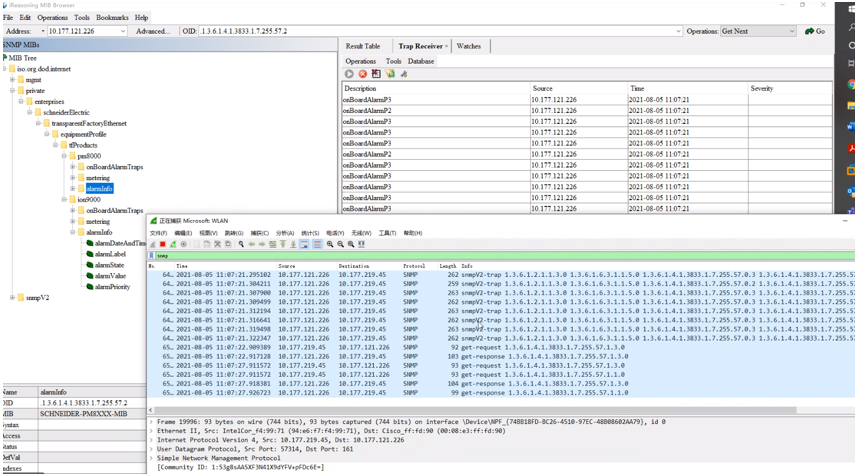This screenshot has height=474, width=861.
Task: Click the clear-table icon in Trap Receiver toolbar
Action: tap(376, 74)
